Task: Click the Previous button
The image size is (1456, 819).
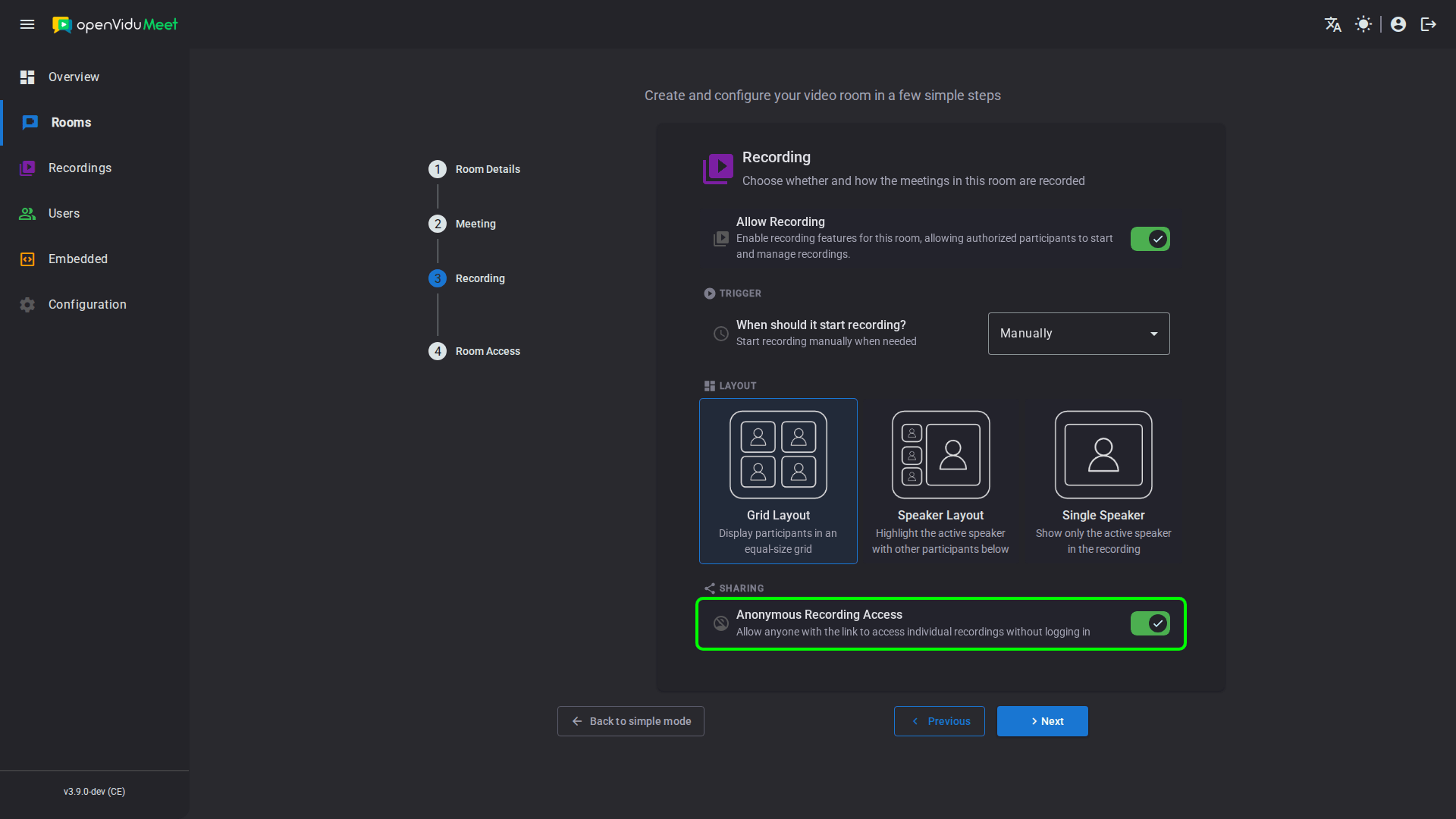Action: pos(939,721)
